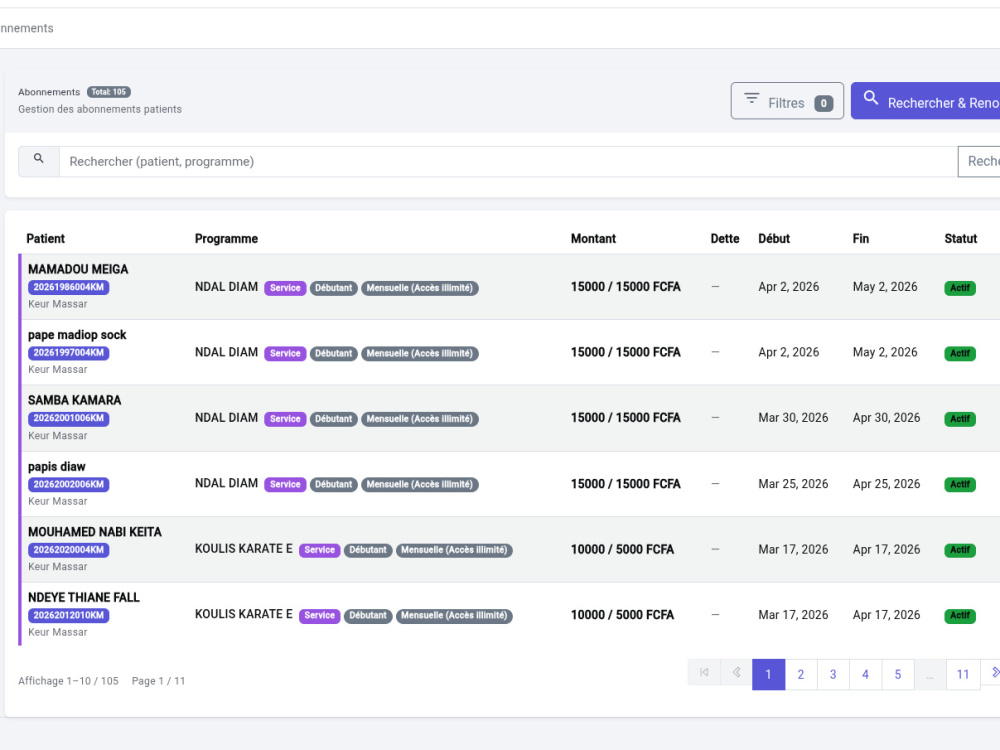Viewport: 1000px width, 750px height.
Task: Click the Filtres count badge 0
Action: pos(823,103)
